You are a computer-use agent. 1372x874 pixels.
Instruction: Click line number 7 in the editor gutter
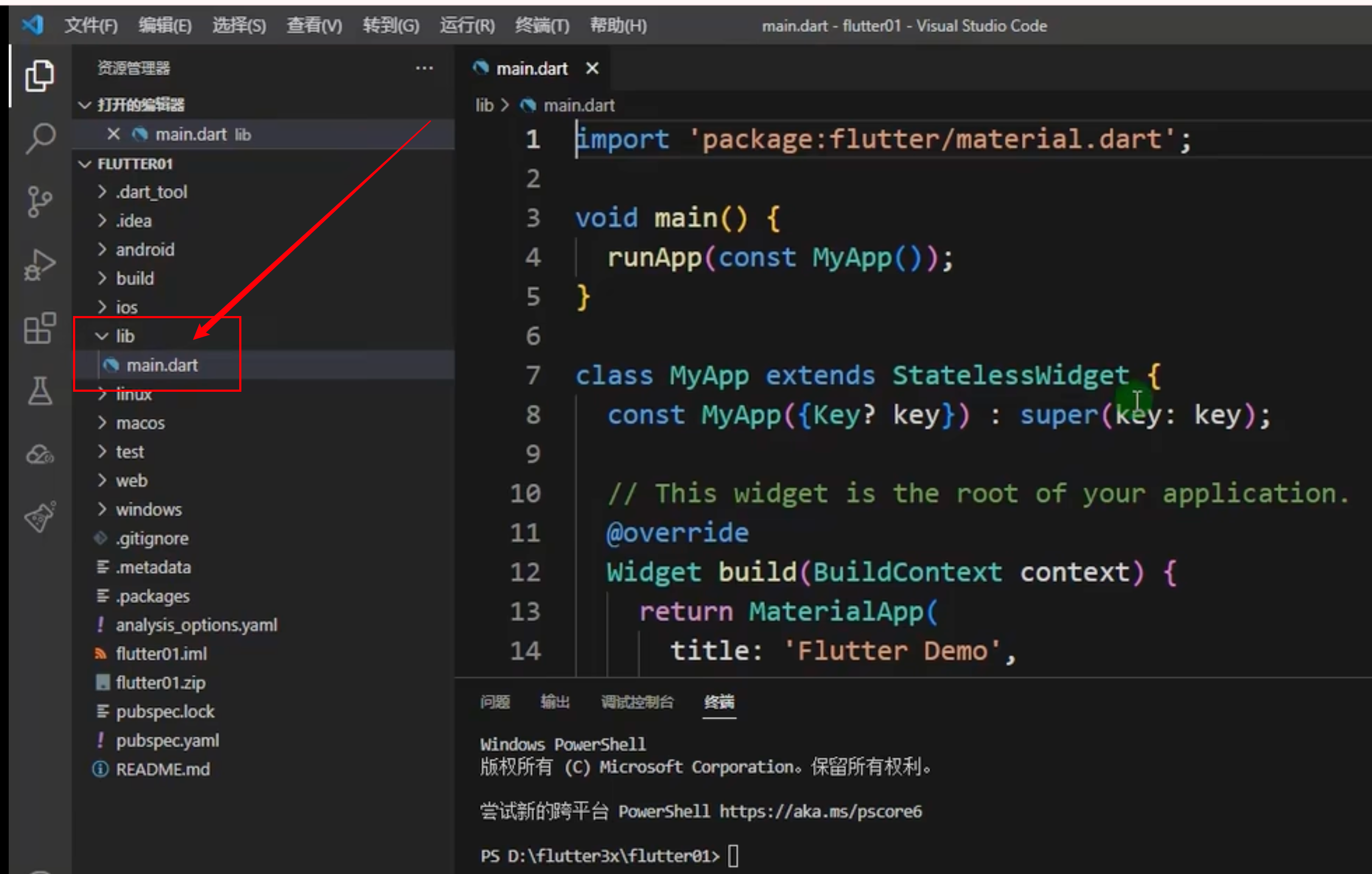point(533,375)
